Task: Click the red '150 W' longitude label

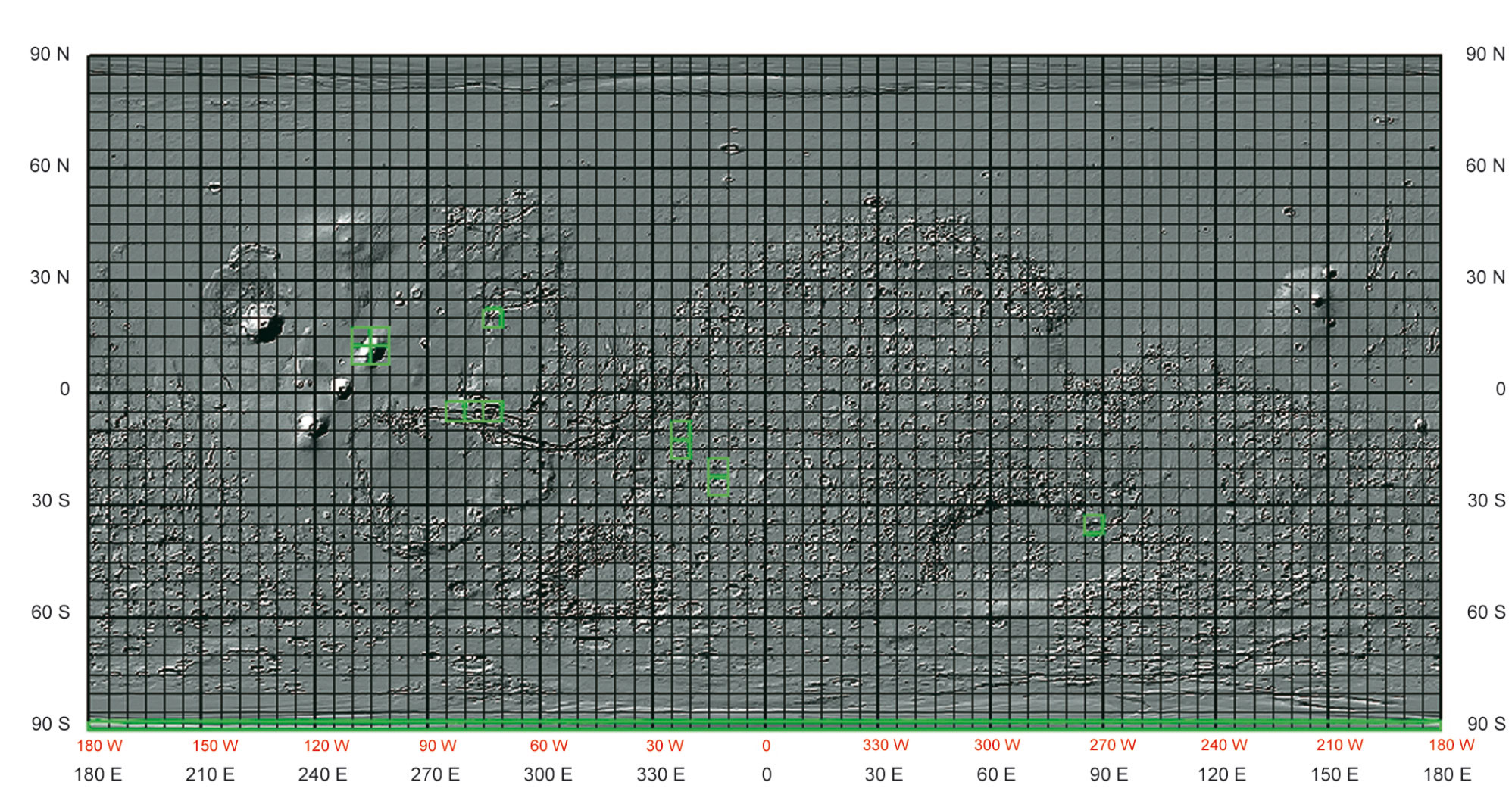Action: coord(215,746)
